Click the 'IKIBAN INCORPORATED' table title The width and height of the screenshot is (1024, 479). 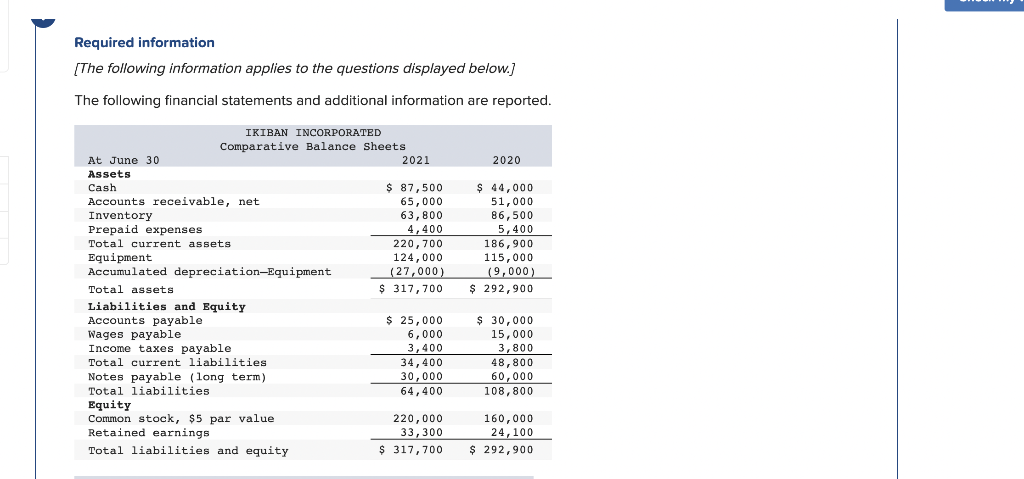(313, 133)
